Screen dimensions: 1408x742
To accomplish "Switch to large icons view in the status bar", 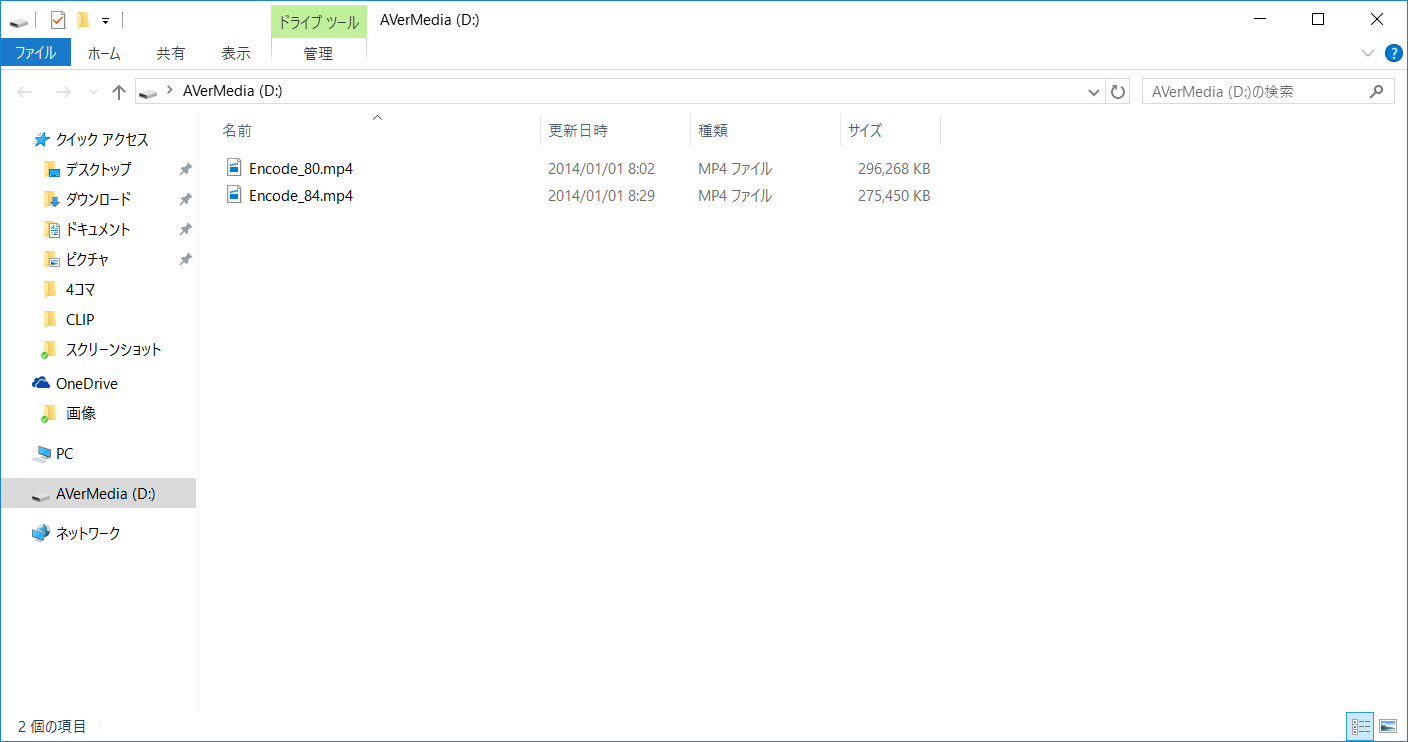I will (1387, 726).
